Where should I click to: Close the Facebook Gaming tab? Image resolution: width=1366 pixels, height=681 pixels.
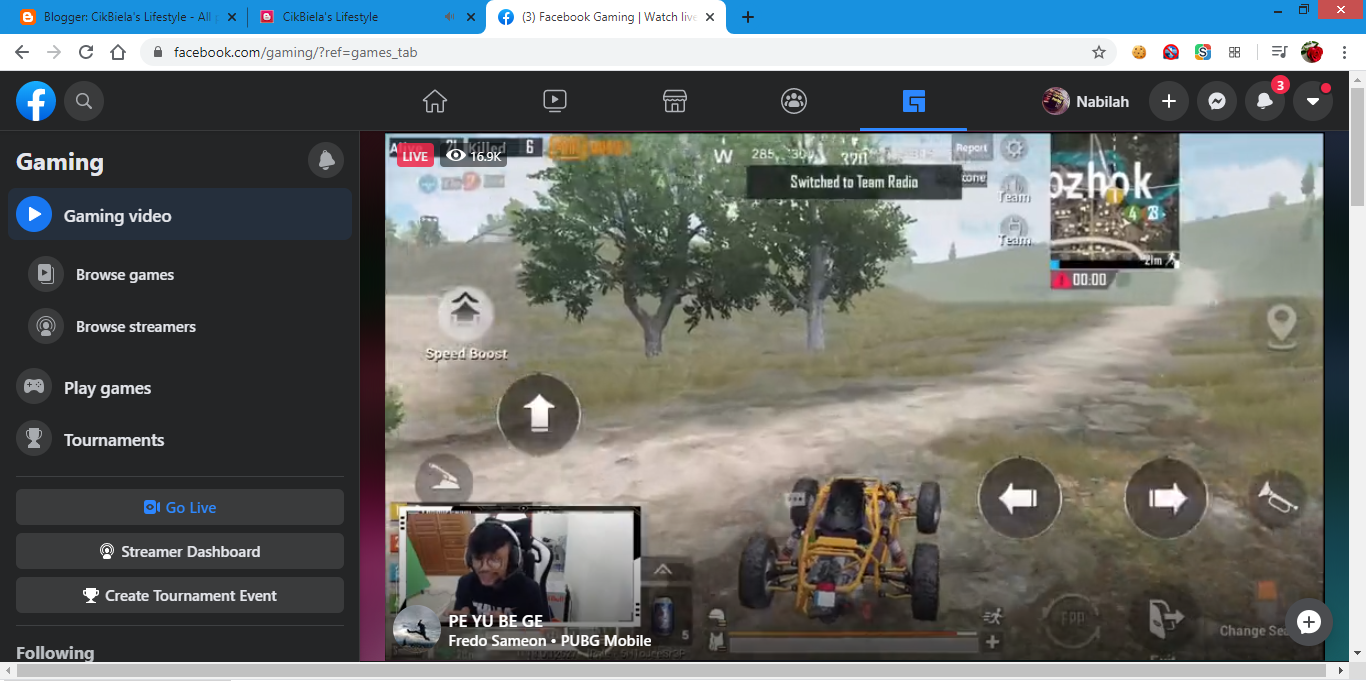[x=709, y=17]
